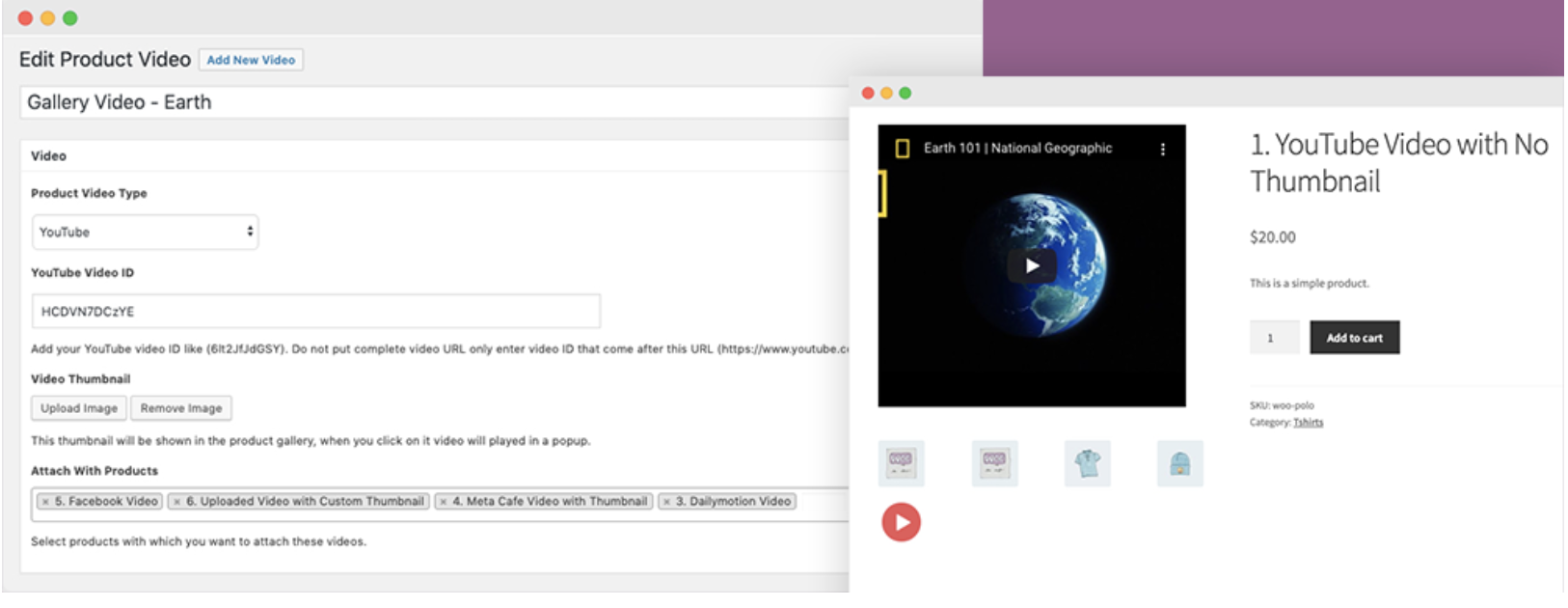Remove the 3. Dailymotion Video tag
The image size is (1568, 608).
pos(666,502)
